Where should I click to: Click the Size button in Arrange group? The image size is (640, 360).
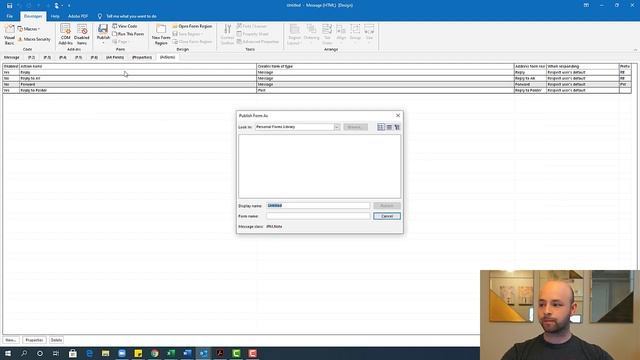click(x=369, y=34)
